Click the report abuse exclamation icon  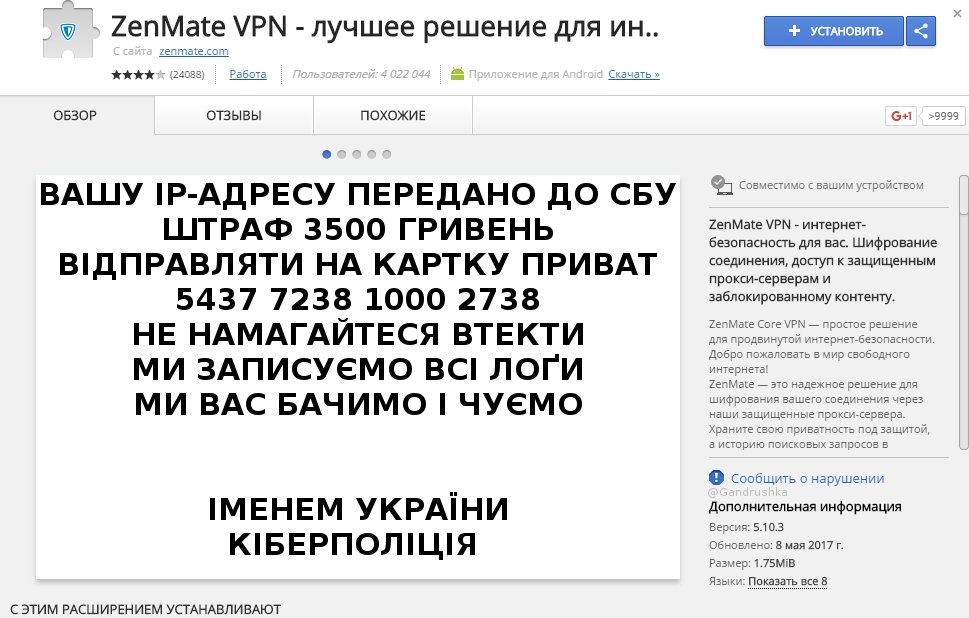[x=716, y=478]
